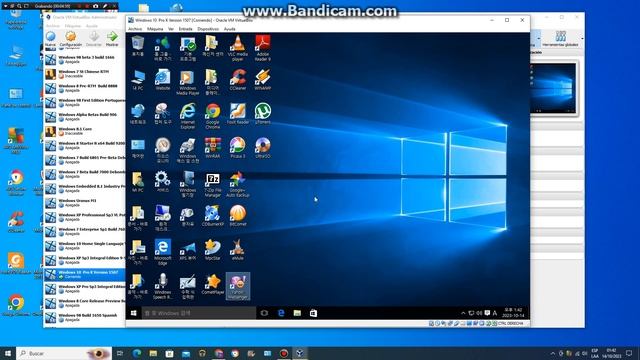Open Edge from guest taskbar
Image resolution: width=640 pixels, height=360 pixels.
point(281,313)
